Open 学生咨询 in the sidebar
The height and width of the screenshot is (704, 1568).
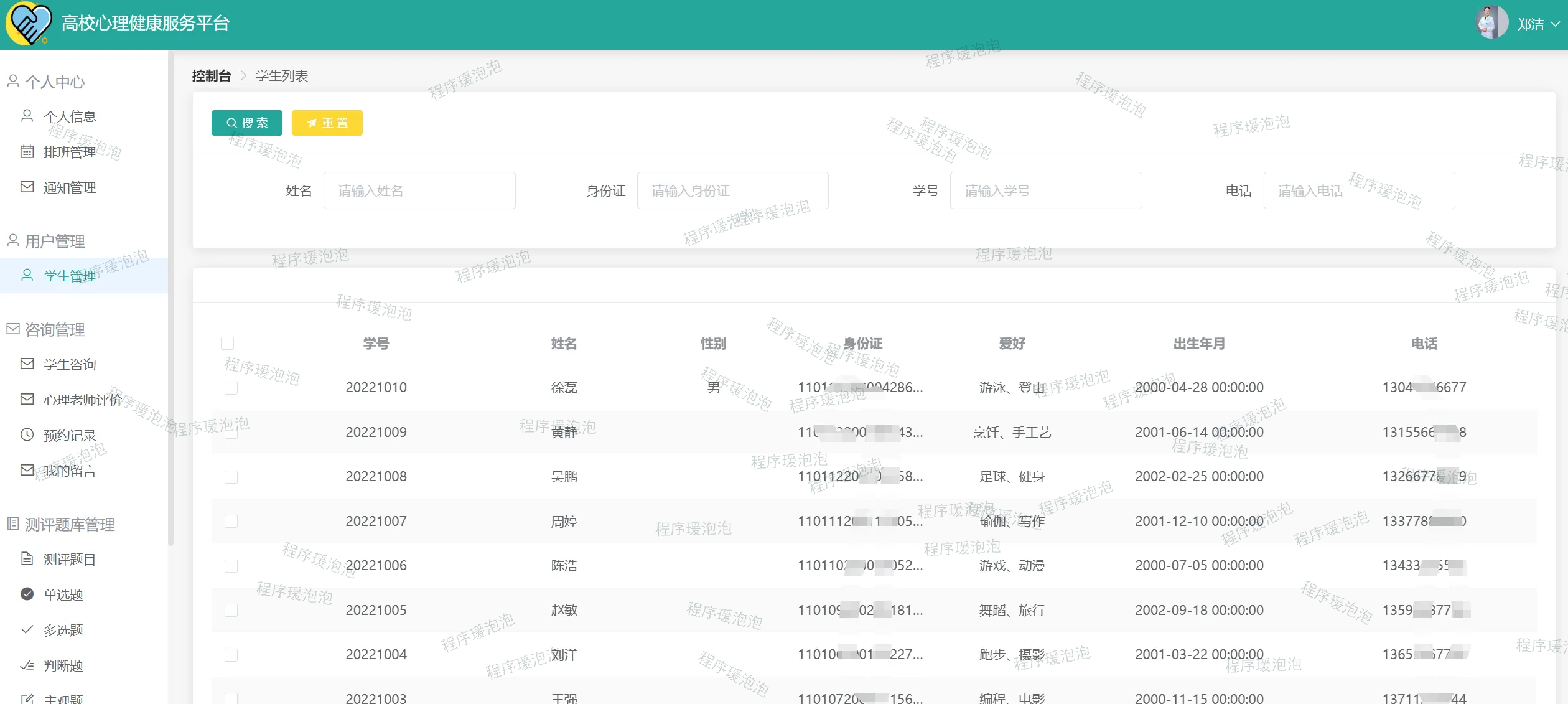[70, 364]
